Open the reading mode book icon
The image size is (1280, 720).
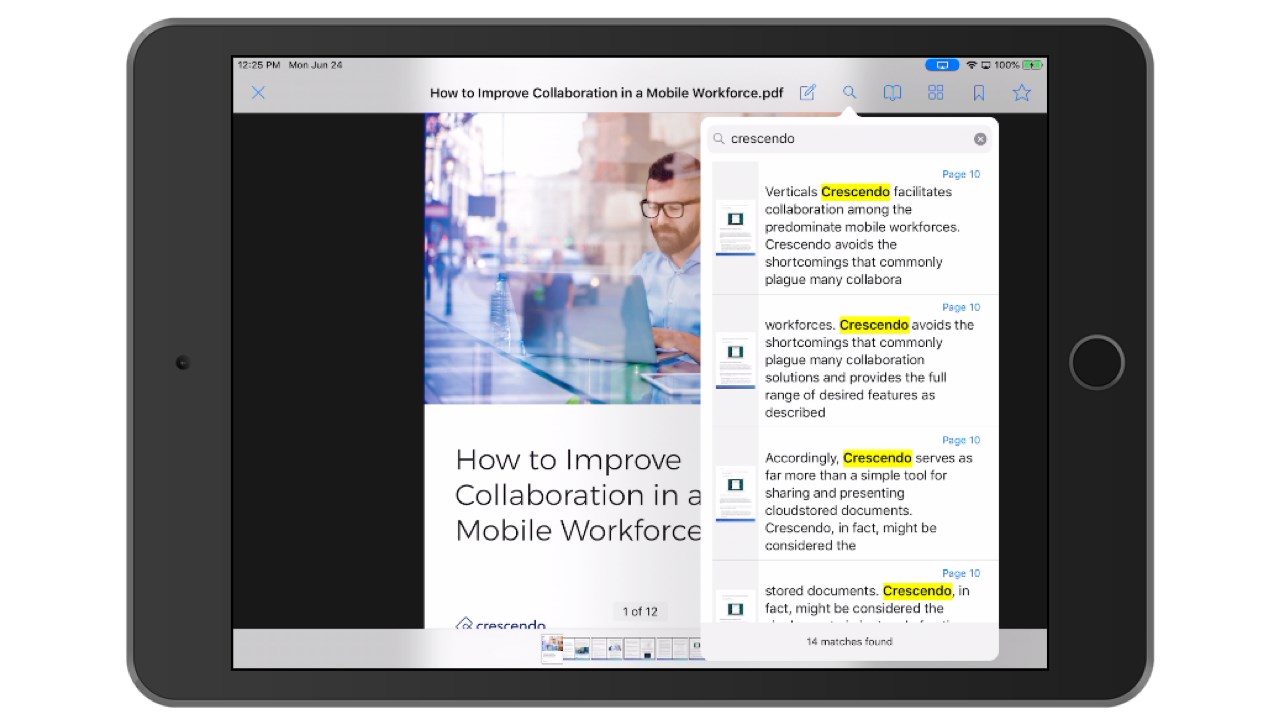coord(892,93)
